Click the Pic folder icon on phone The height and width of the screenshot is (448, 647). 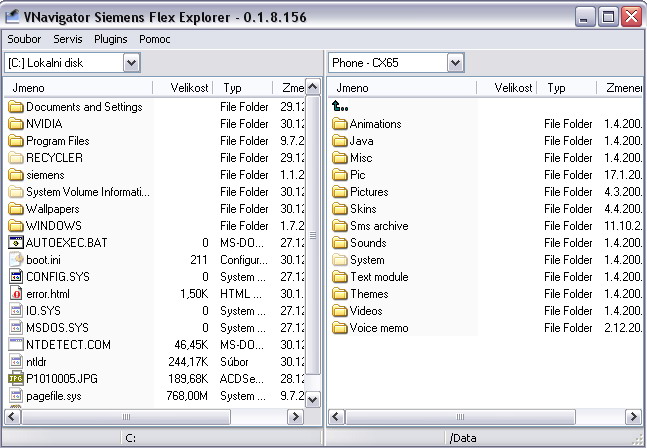click(340, 175)
